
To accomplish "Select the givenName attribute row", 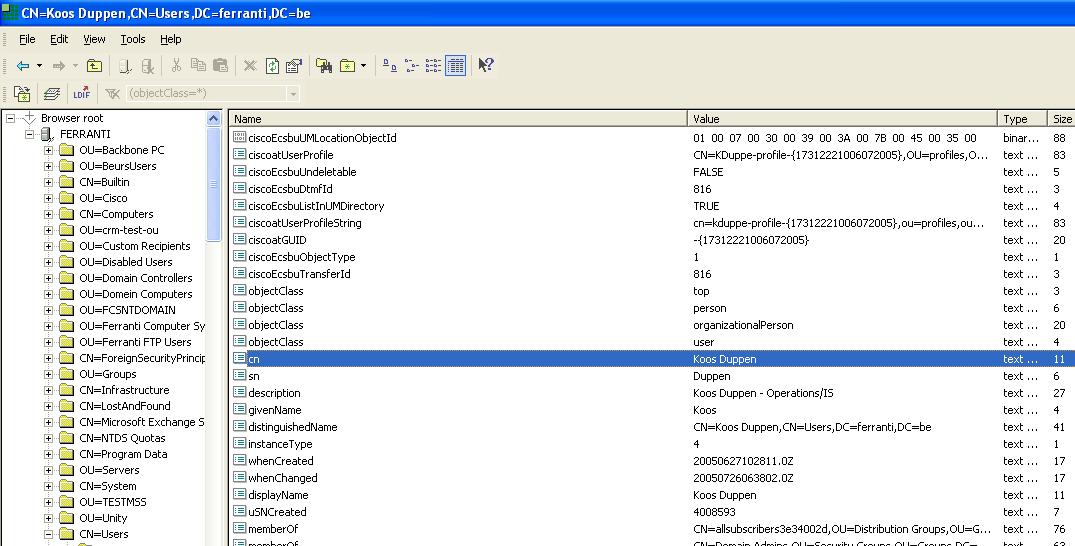I will [652, 410].
